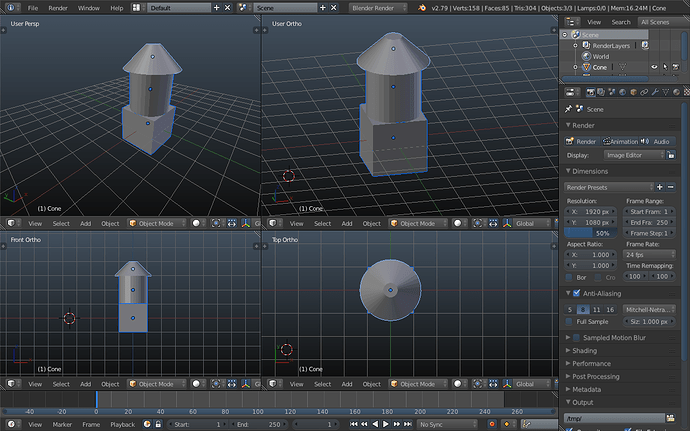
Task: Select 16 anti-aliasing samples
Action: click(x=610, y=309)
